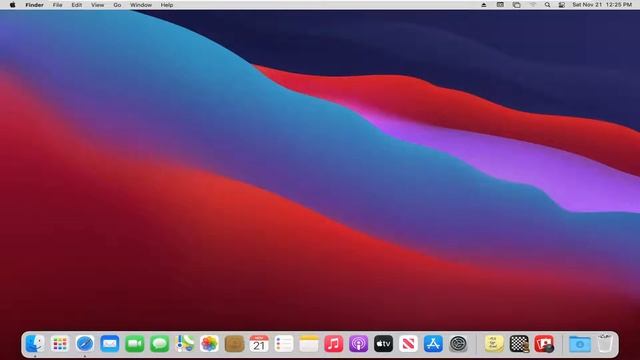Launch Safari from the Dock
The width and height of the screenshot is (640, 360).
(85, 344)
